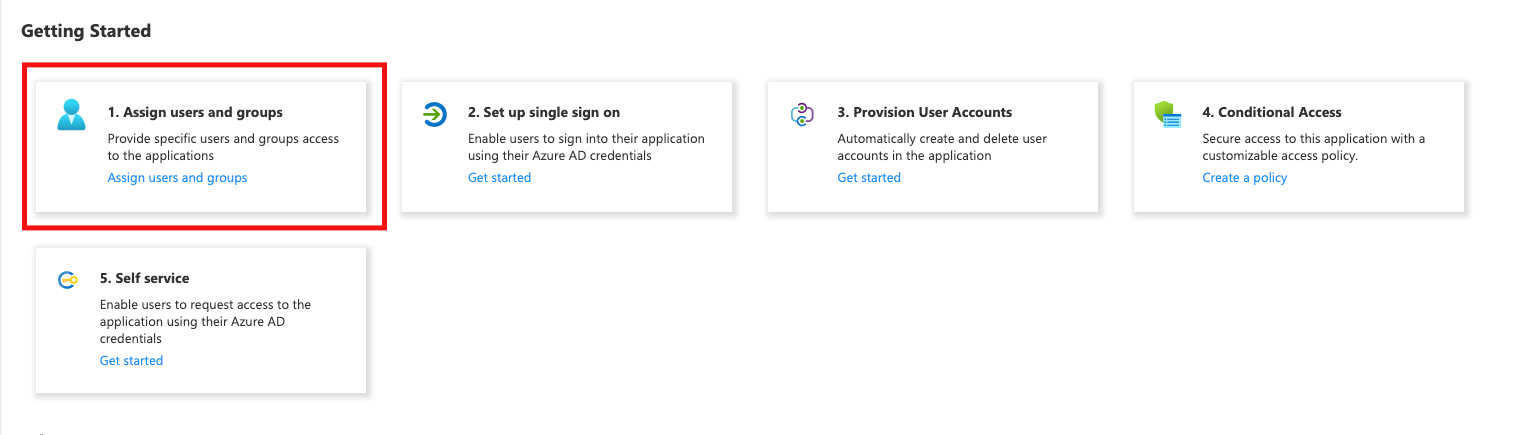Click the user icon for Assign users and groups

point(72,115)
